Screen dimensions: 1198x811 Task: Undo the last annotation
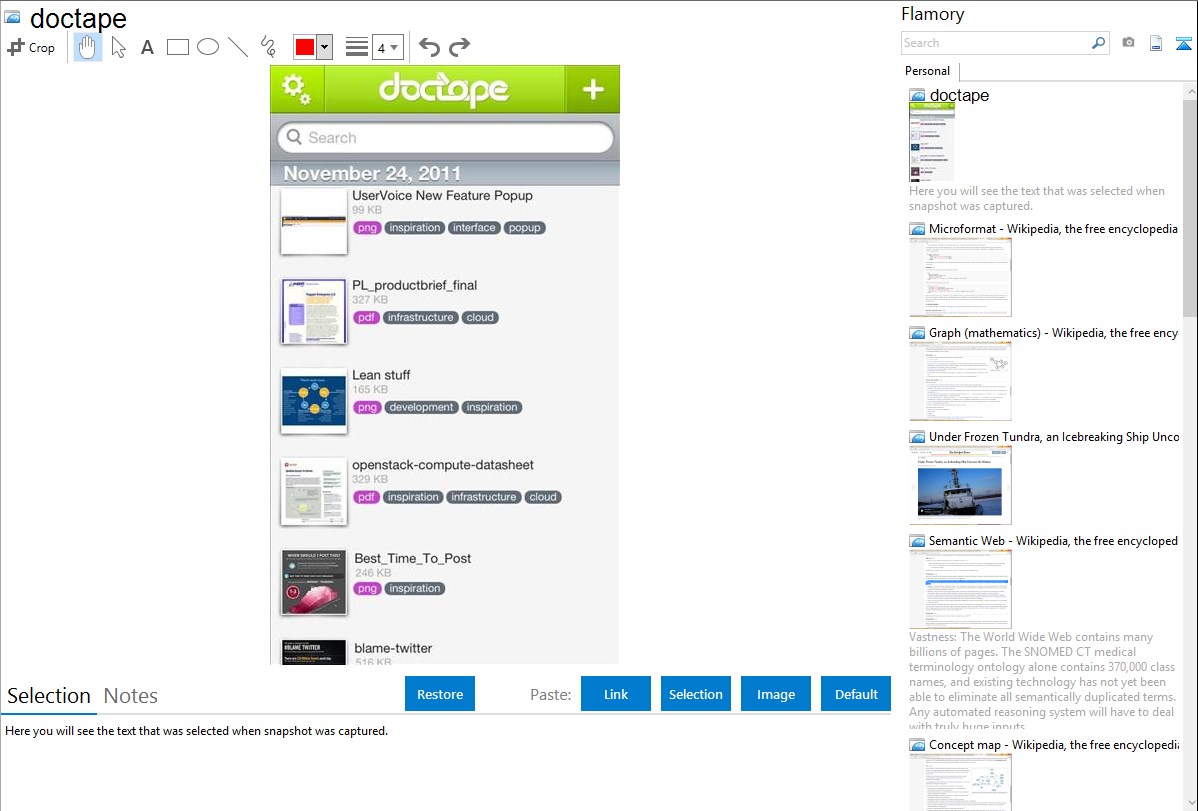429,47
